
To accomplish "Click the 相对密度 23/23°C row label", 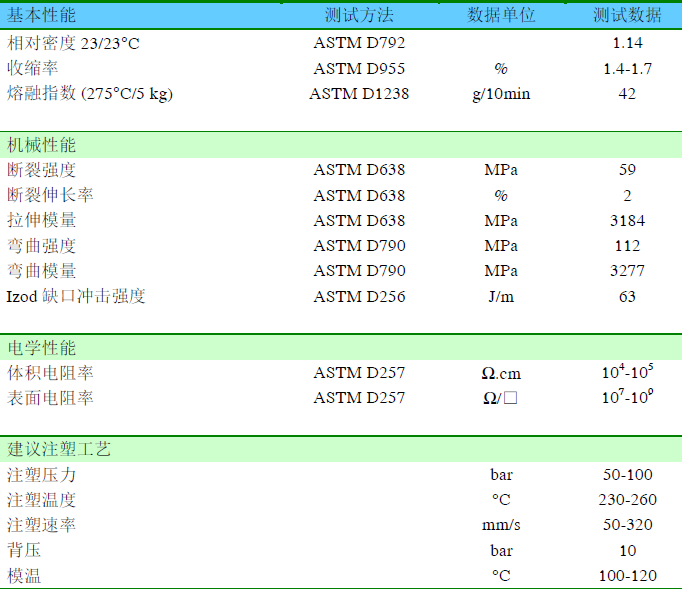I will point(73,43).
